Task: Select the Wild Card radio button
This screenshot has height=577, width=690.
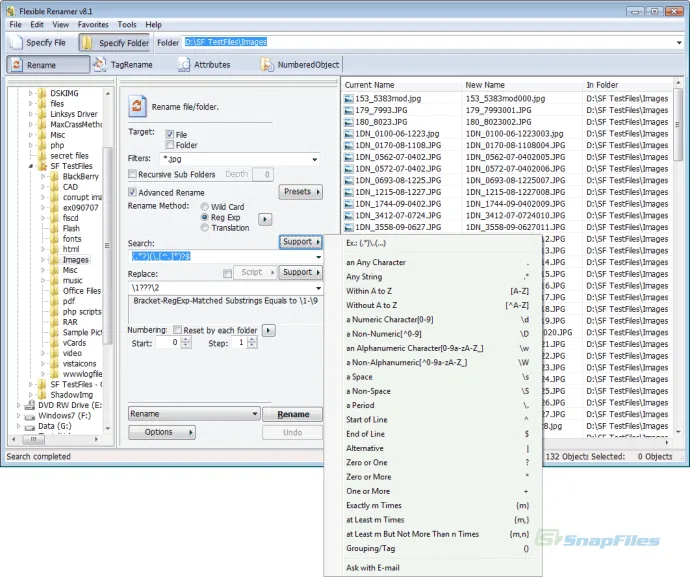Action: [x=205, y=206]
